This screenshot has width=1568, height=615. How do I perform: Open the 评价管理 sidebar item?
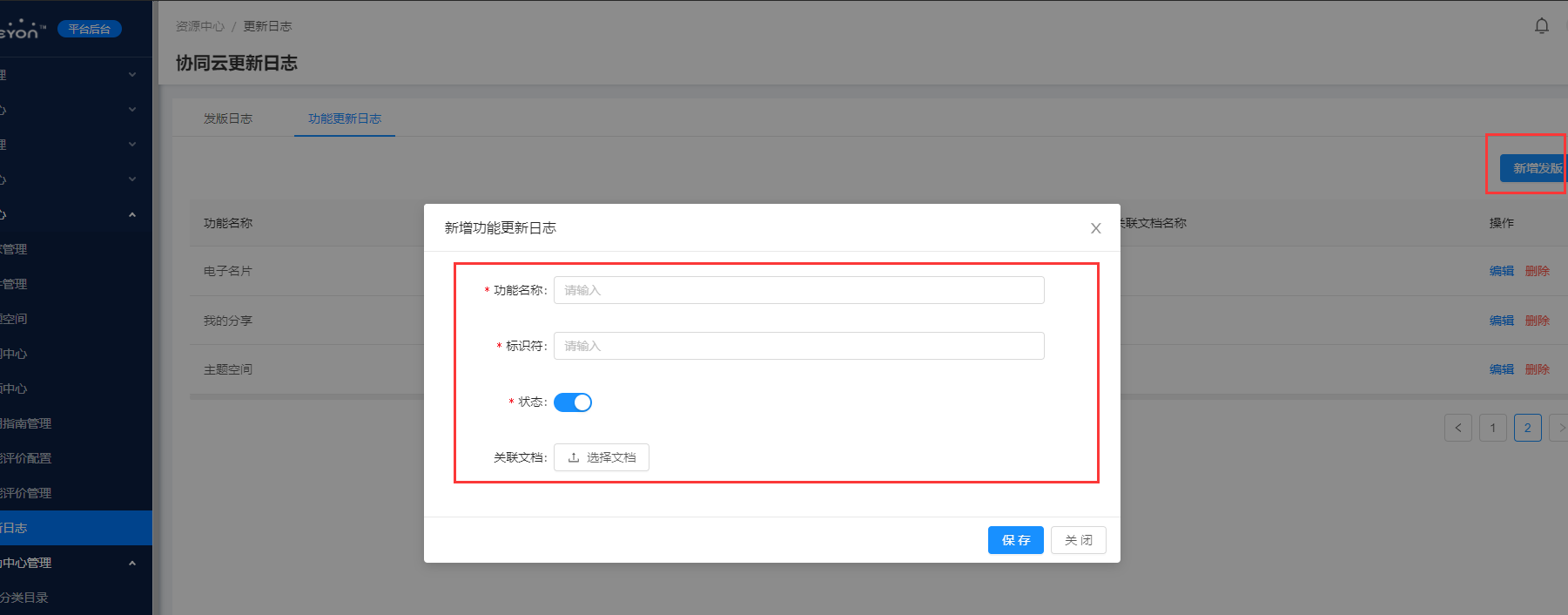point(76,493)
